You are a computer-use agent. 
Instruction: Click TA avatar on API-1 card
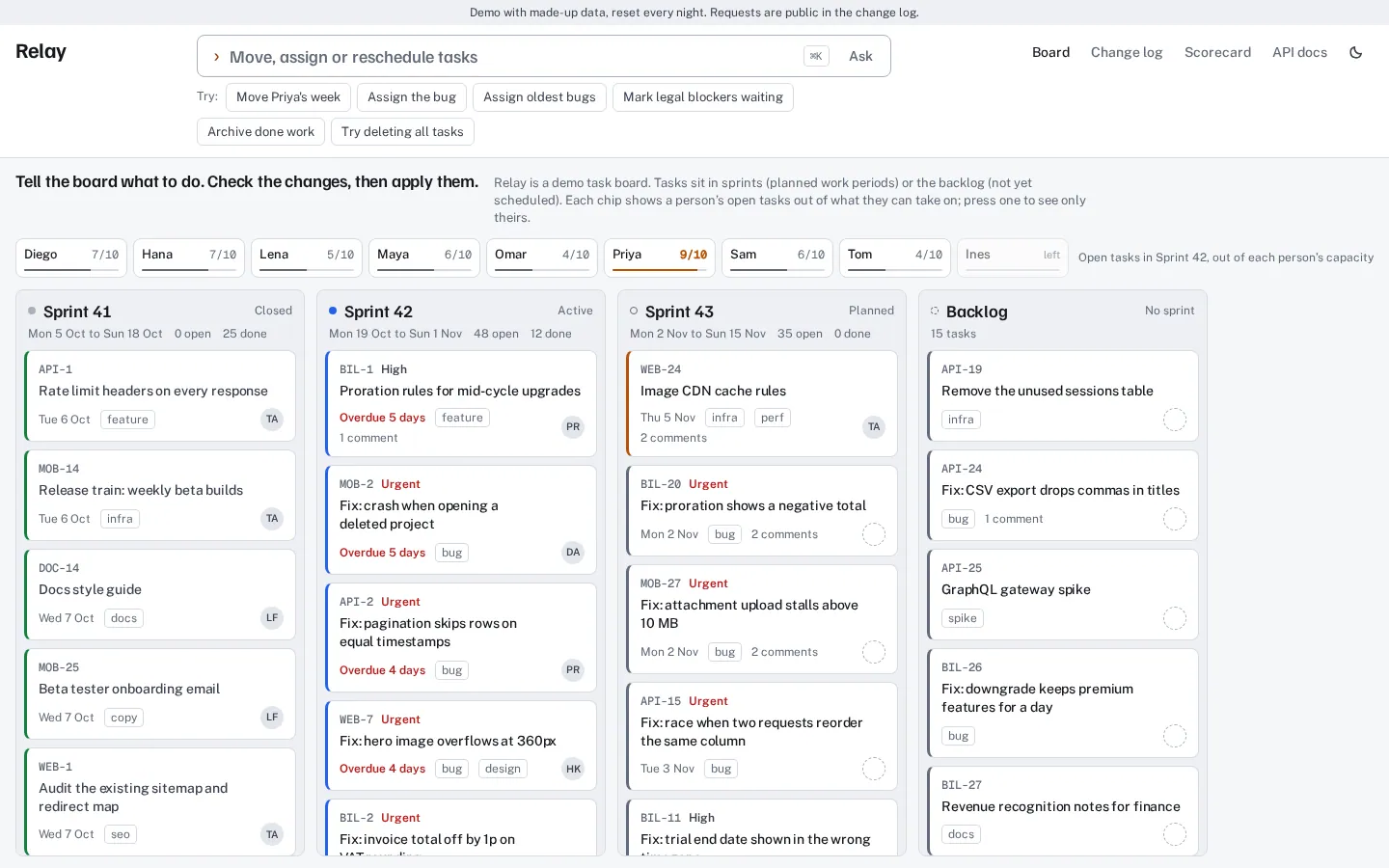coord(272,420)
